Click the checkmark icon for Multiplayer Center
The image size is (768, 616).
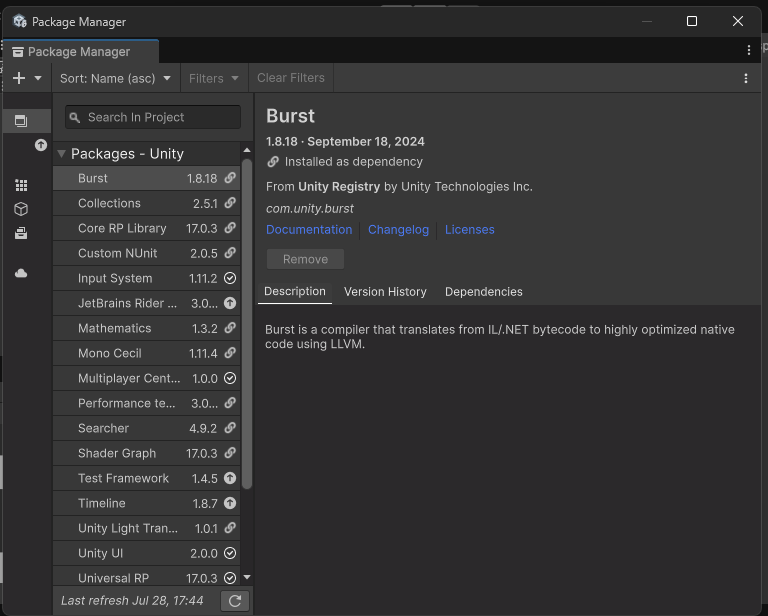pos(230,378)
